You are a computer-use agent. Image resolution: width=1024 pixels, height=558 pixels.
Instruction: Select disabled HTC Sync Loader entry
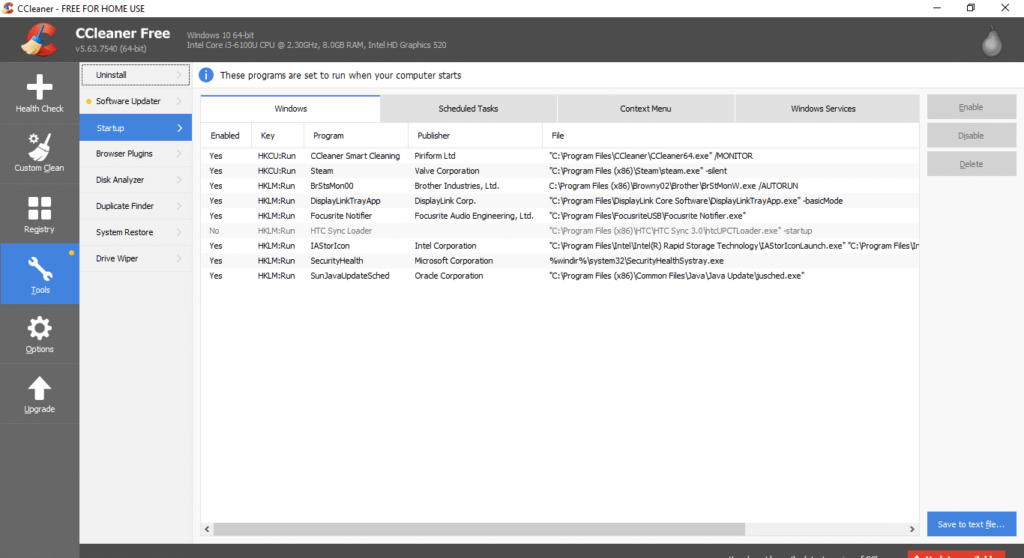pyautogui.click(x=560, y=231)
